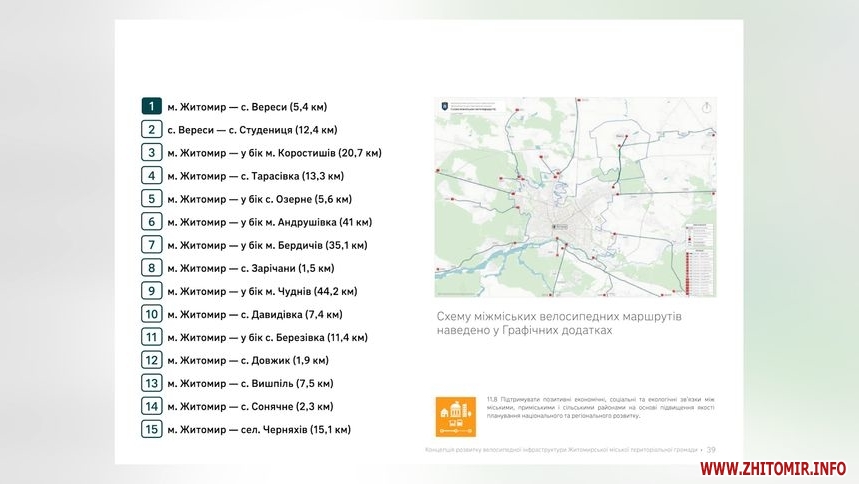859x484 pixels.
Task: Click route Житомир — с. Тарасівка (13,3 км)
Action: pos(255,176)
